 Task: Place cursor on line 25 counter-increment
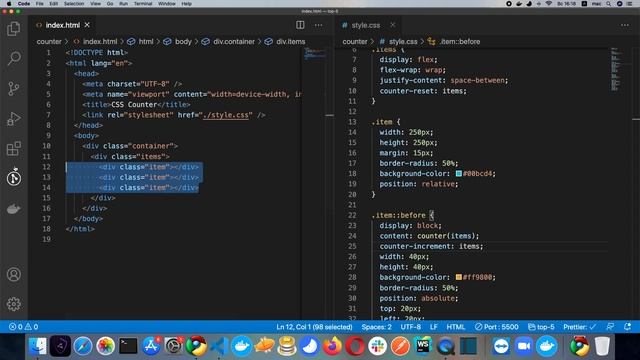pos(431,246)
